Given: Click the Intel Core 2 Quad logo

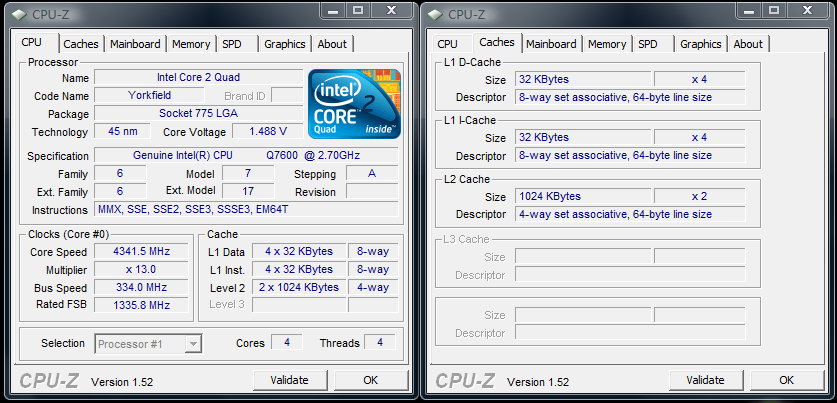Looking at the screenshot, I should (354, 104).
